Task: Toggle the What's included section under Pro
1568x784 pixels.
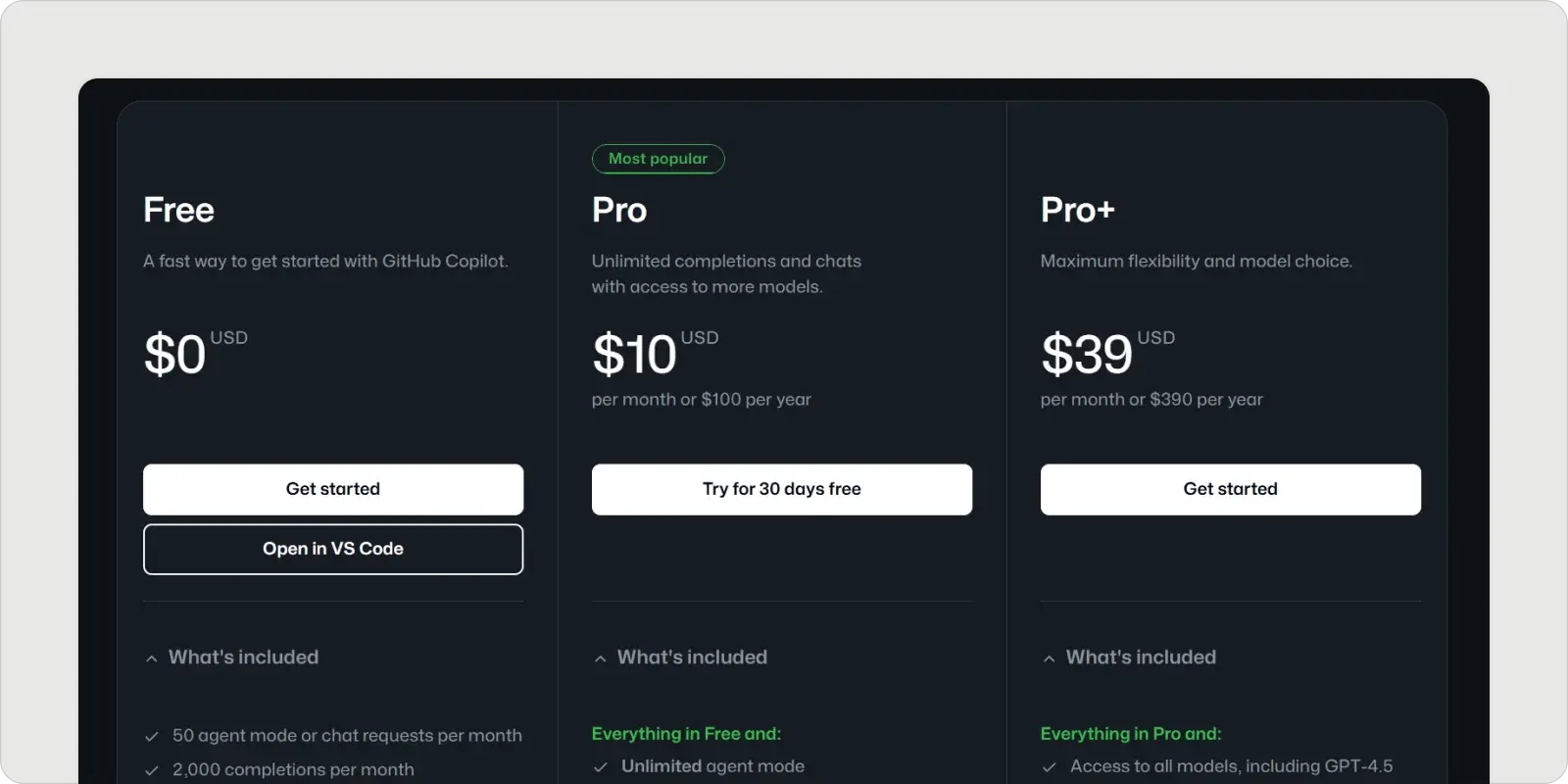Action: click(692, 658)
